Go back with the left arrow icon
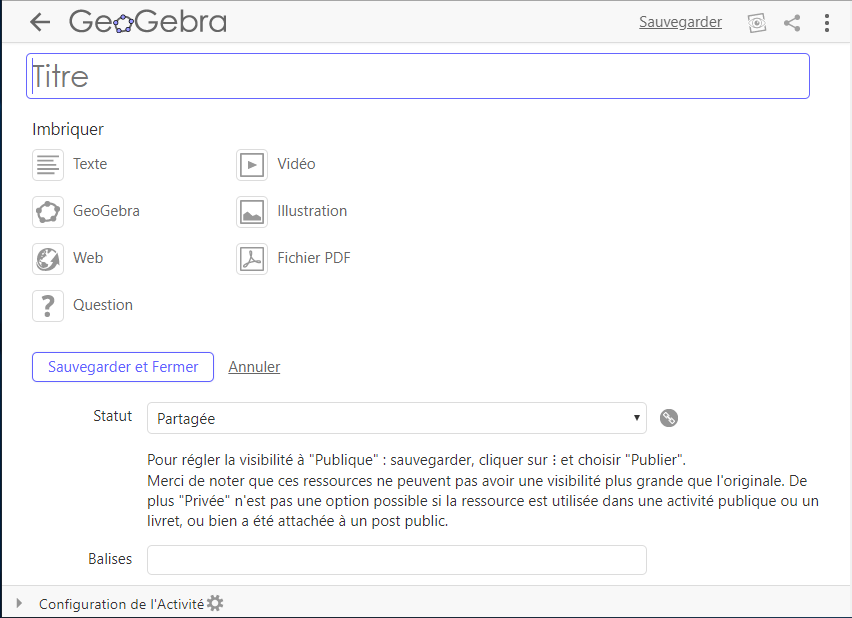852x618 pixels. coord(40,22)
